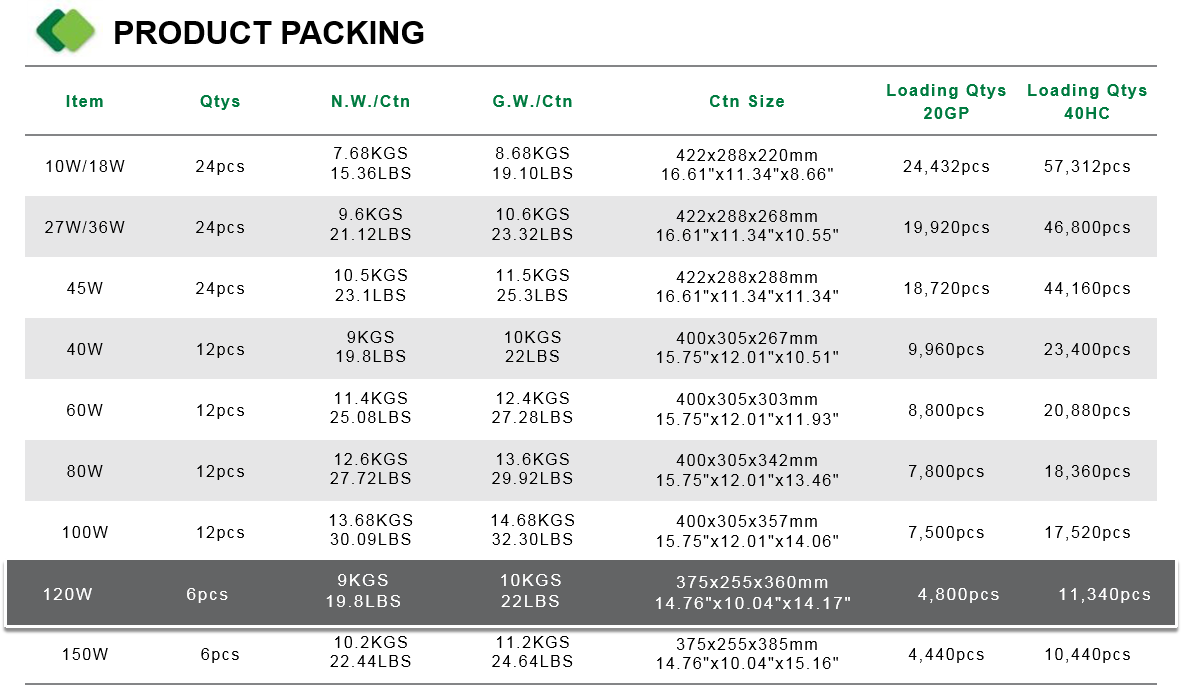The image size is (1183, 686).
Task: Select the Qtys column header
Action: pos(220,101)
